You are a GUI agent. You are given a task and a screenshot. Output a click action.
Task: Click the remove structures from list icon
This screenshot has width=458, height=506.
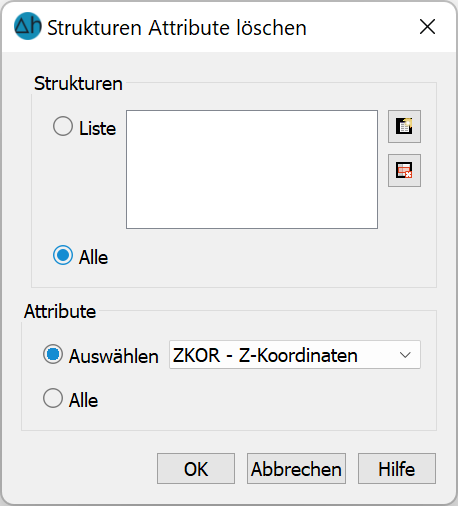404,170
